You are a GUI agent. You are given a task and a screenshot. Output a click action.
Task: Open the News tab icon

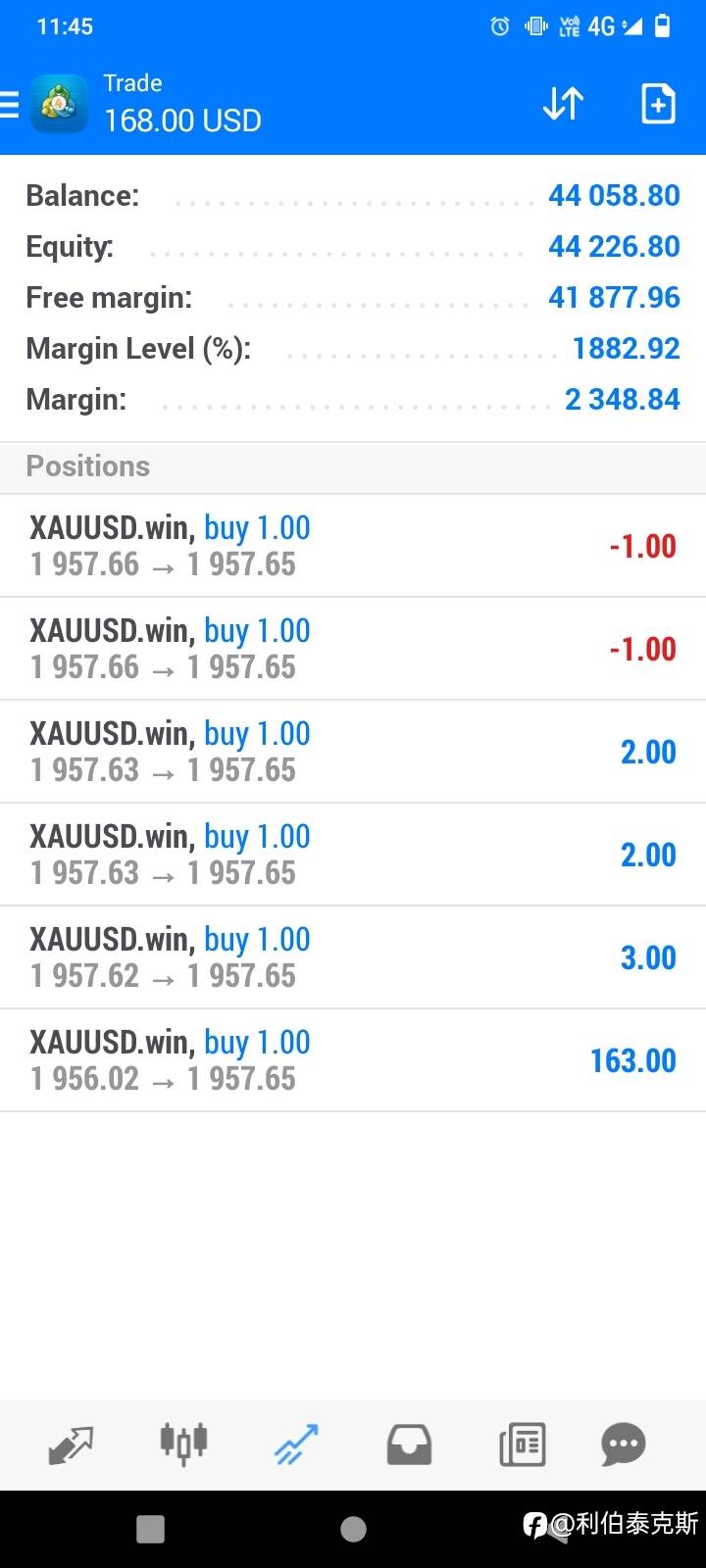click(x=522, y=1445)
